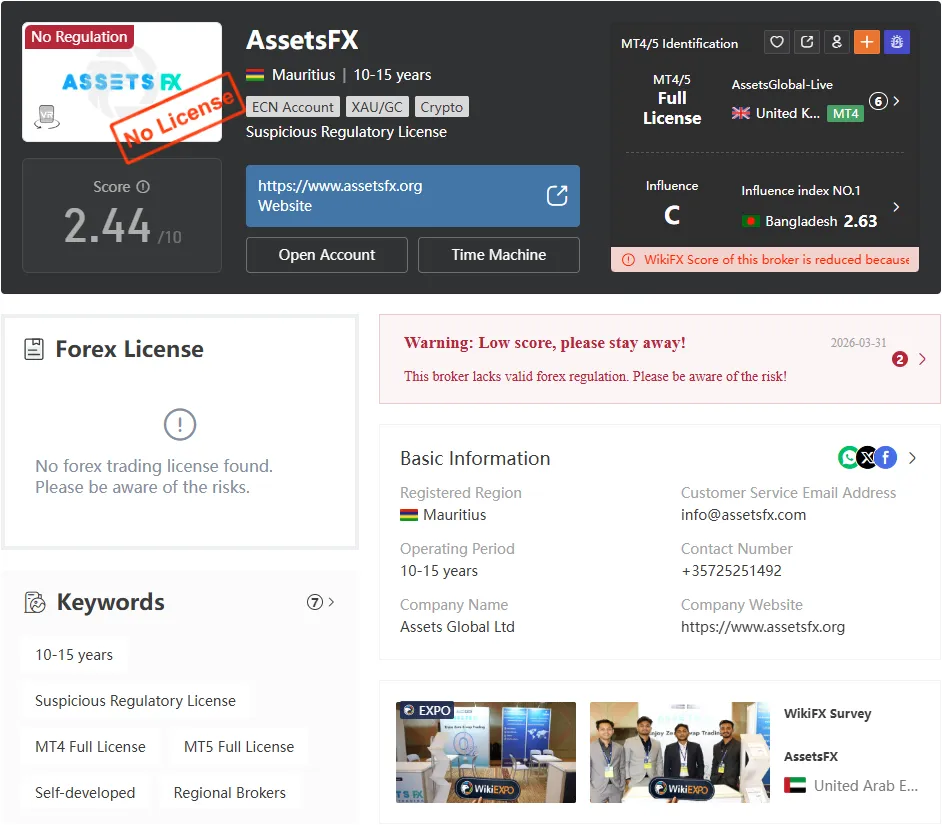Viewport: 942px width, 825px height.
Task: Click the Keywords section icon
Action: click(35, 602)
